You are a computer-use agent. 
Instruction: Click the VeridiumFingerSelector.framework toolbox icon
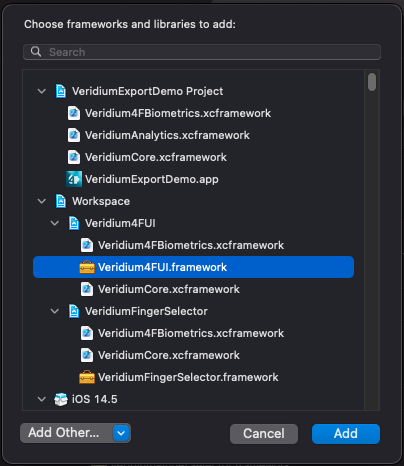click(87, 377)
